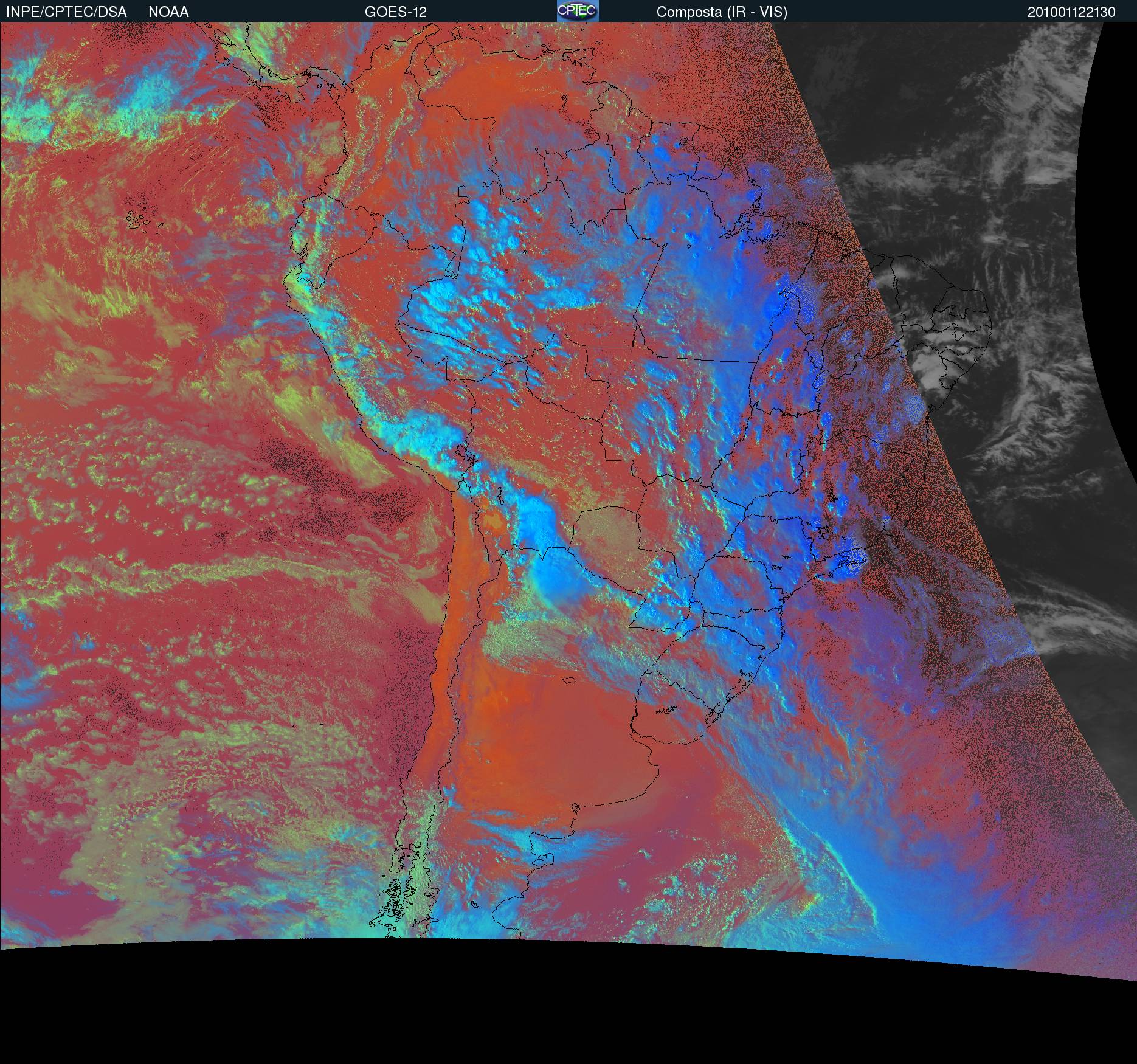1137x1064 pixels.
Task: Select the INPE/CPTEC/DSA header text
Action: (66, 12)
